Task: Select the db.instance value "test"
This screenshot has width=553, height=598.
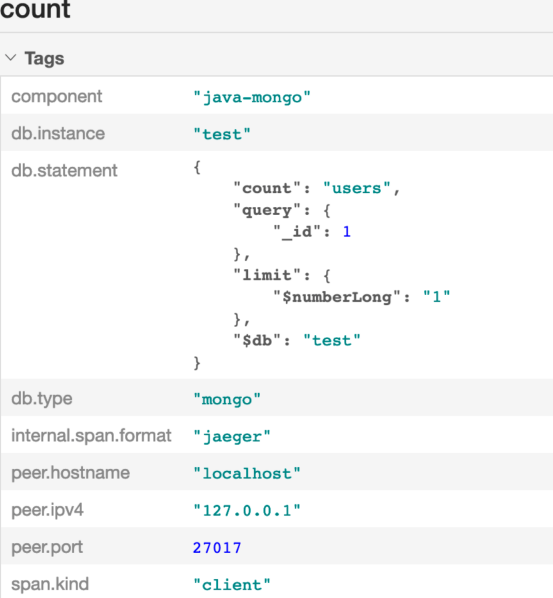Action: coord(222,134)
